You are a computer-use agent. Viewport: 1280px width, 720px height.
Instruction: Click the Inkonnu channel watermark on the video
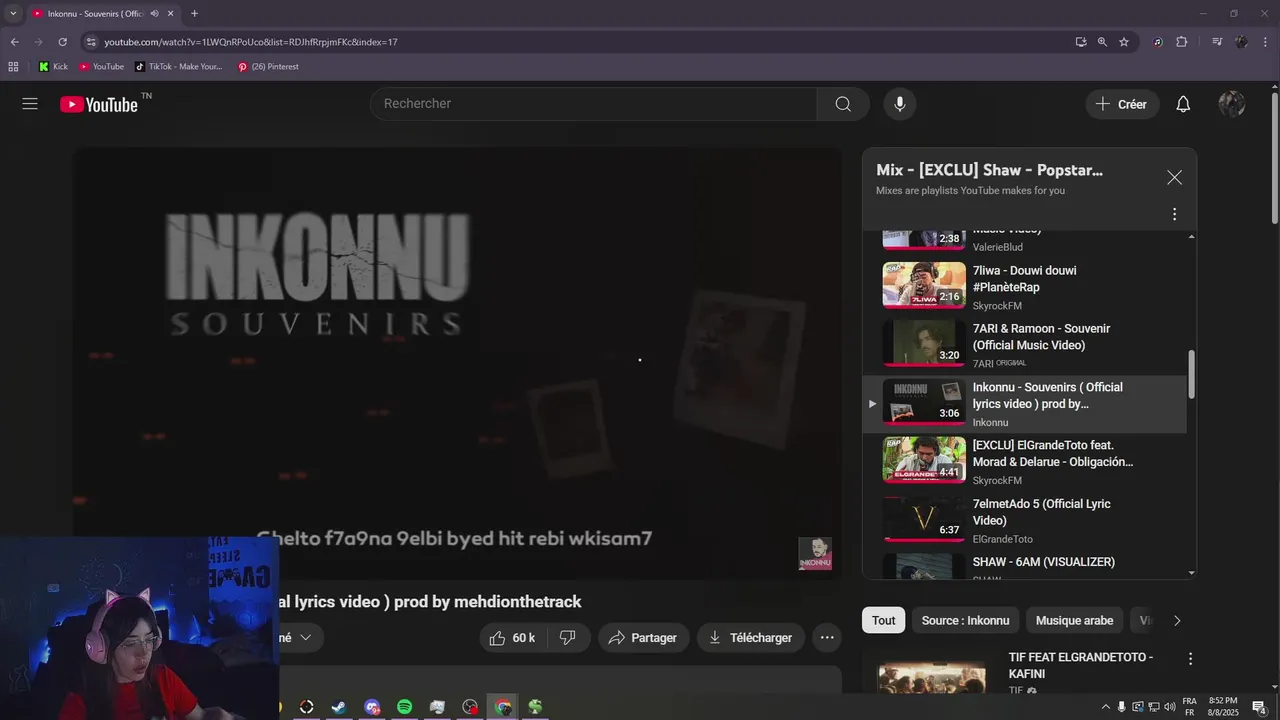[x=815, y=554]
